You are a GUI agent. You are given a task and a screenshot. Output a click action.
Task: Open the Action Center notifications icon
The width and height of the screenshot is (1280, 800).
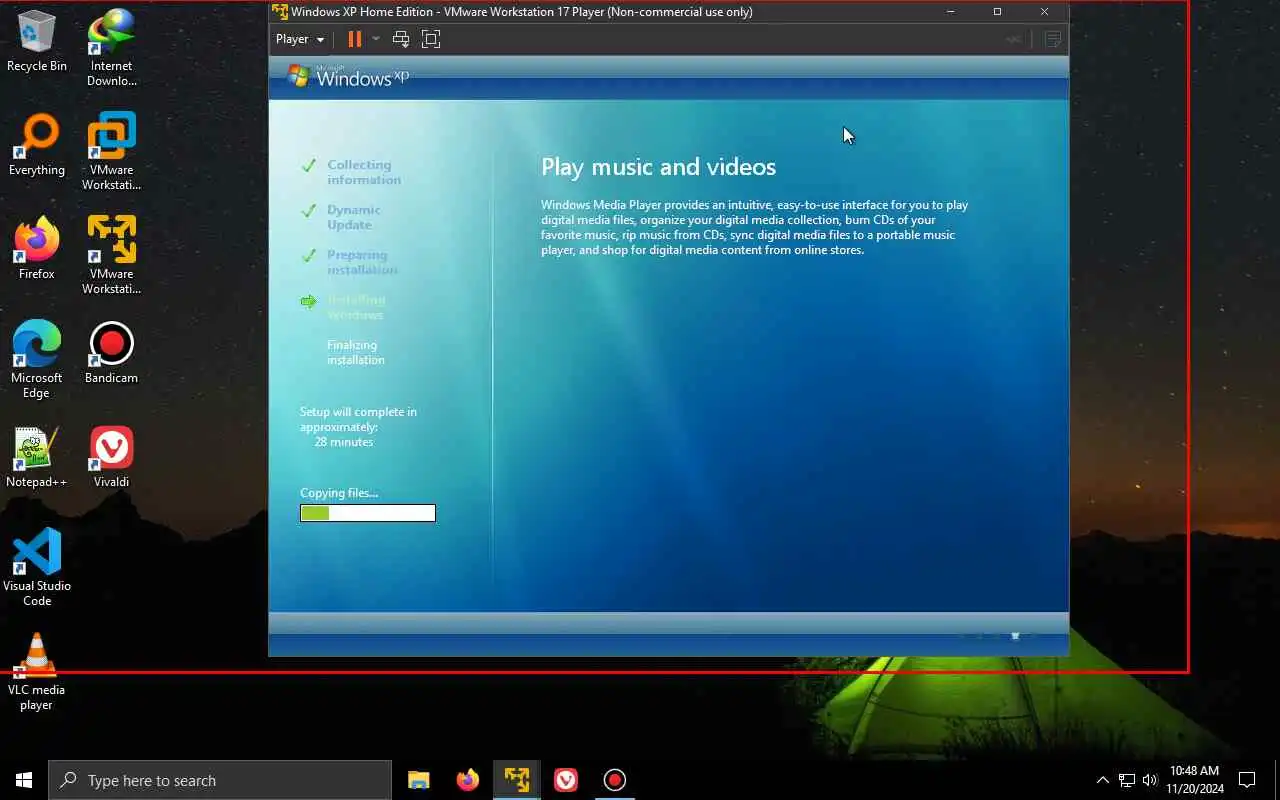click(1247, 780)
